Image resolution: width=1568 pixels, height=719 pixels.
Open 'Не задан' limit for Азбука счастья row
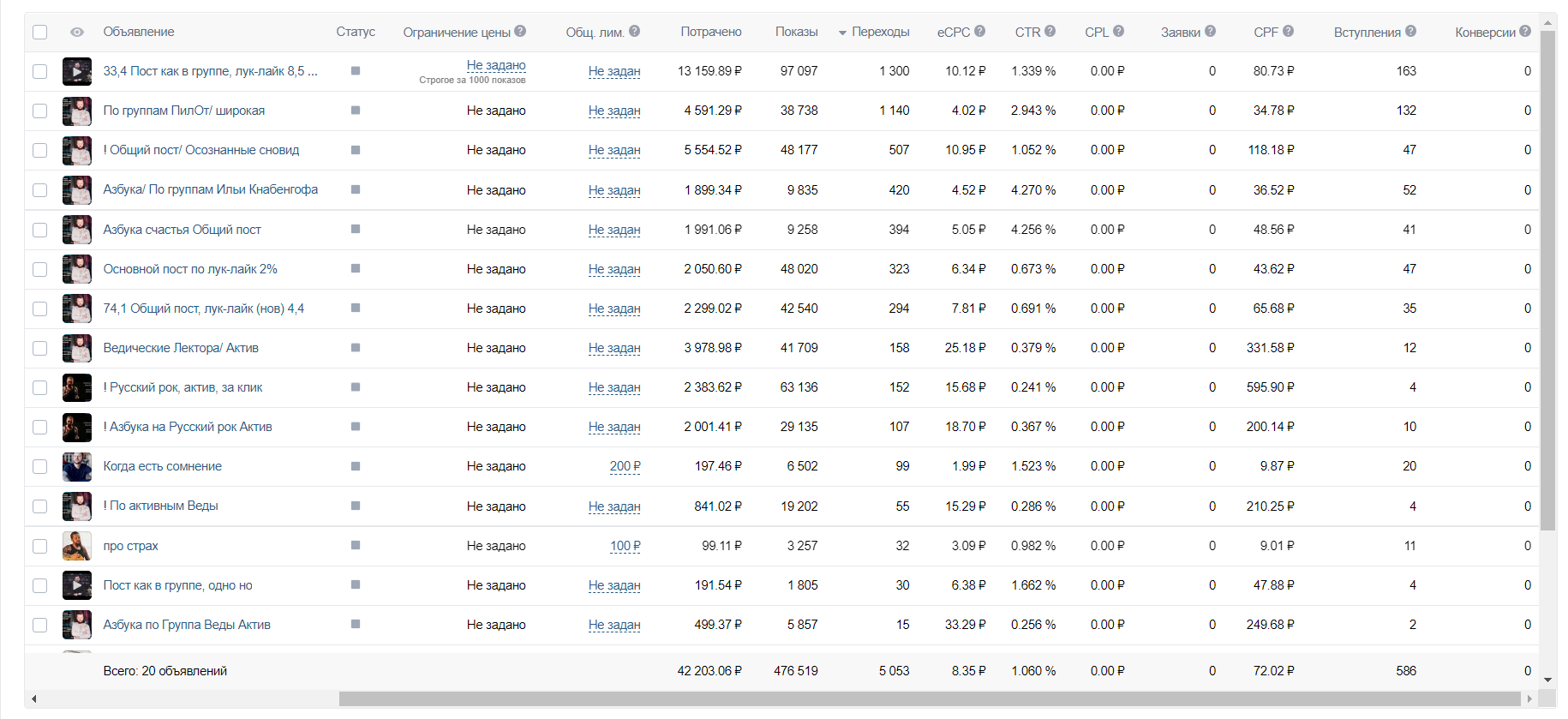[613, 230]
